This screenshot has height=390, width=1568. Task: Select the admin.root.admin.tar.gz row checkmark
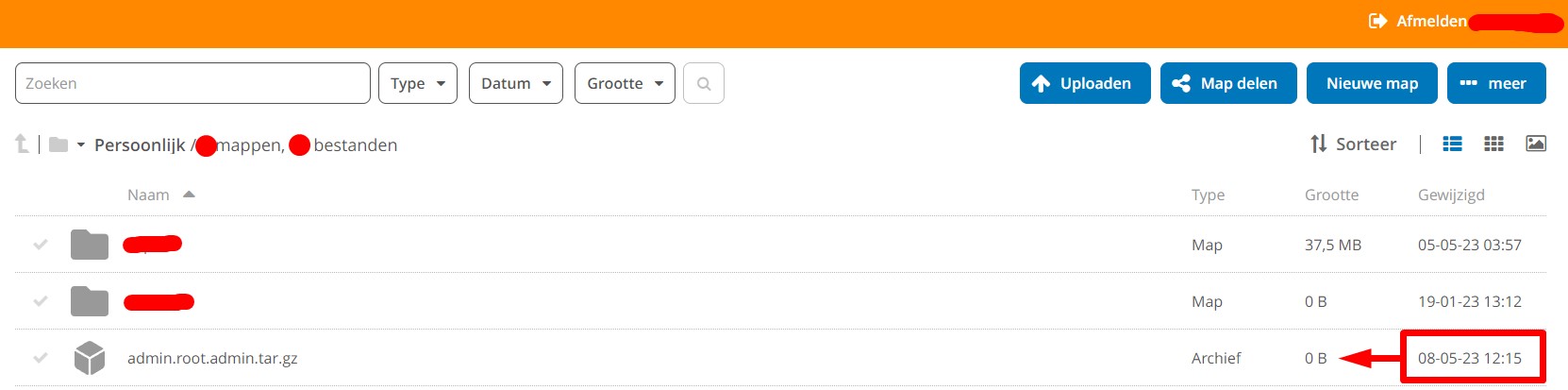(x=41, y=358)
